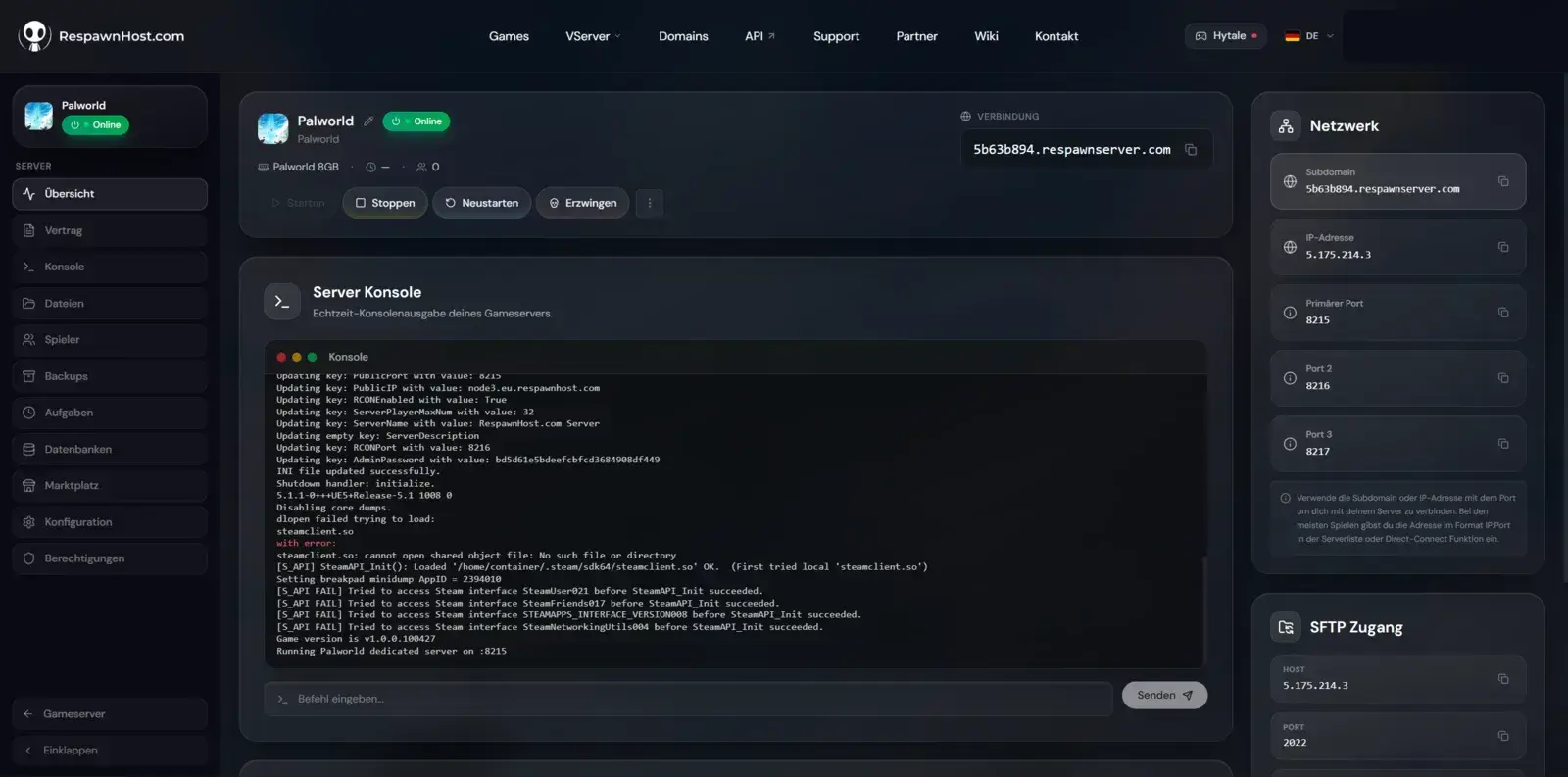Open the Marktplatz section

pyautogui.click(x=110, y=486)
